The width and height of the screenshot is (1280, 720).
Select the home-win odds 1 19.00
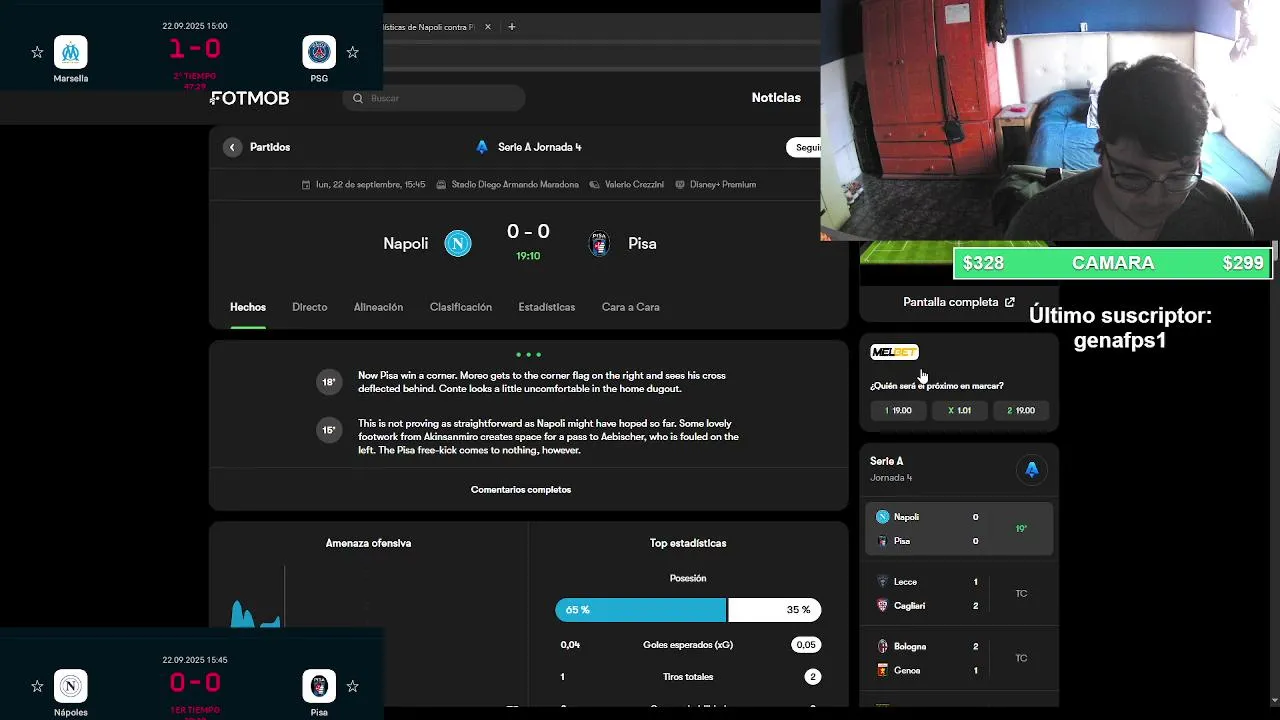898,410
